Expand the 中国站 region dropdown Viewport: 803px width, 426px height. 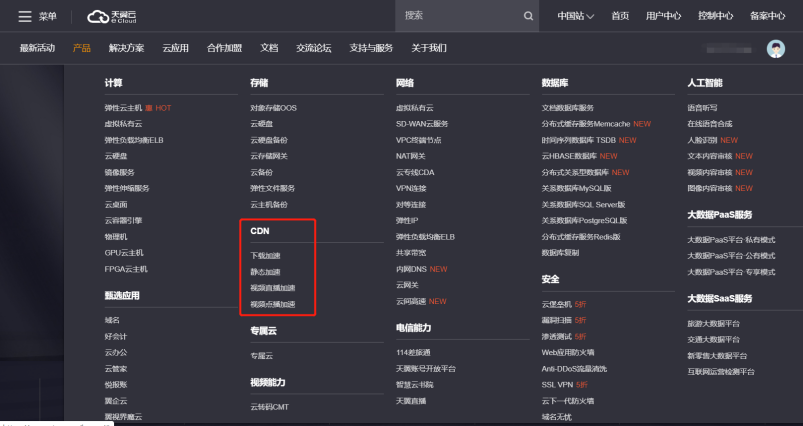click(x=576, y=16)
